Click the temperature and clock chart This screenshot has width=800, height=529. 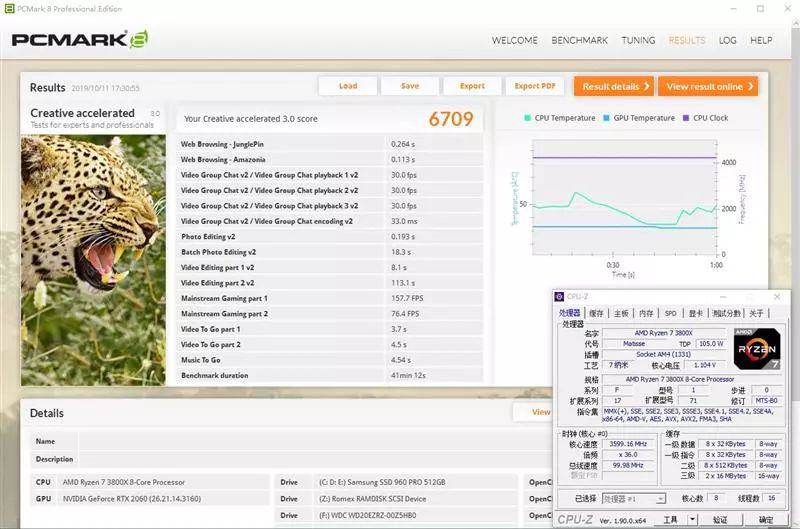point(624,197)
